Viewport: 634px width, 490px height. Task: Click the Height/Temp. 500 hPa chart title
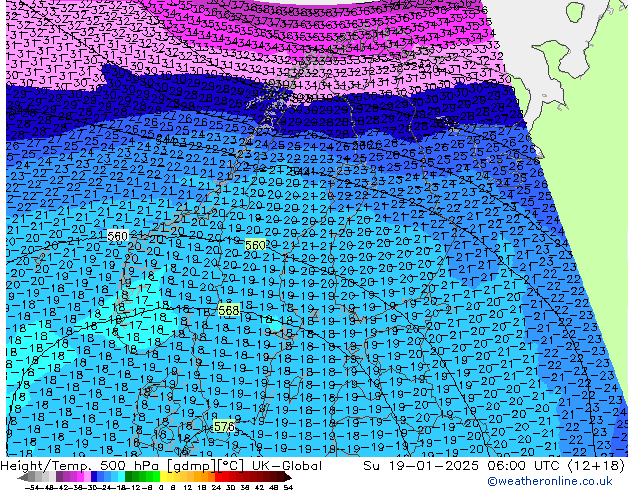161,466
